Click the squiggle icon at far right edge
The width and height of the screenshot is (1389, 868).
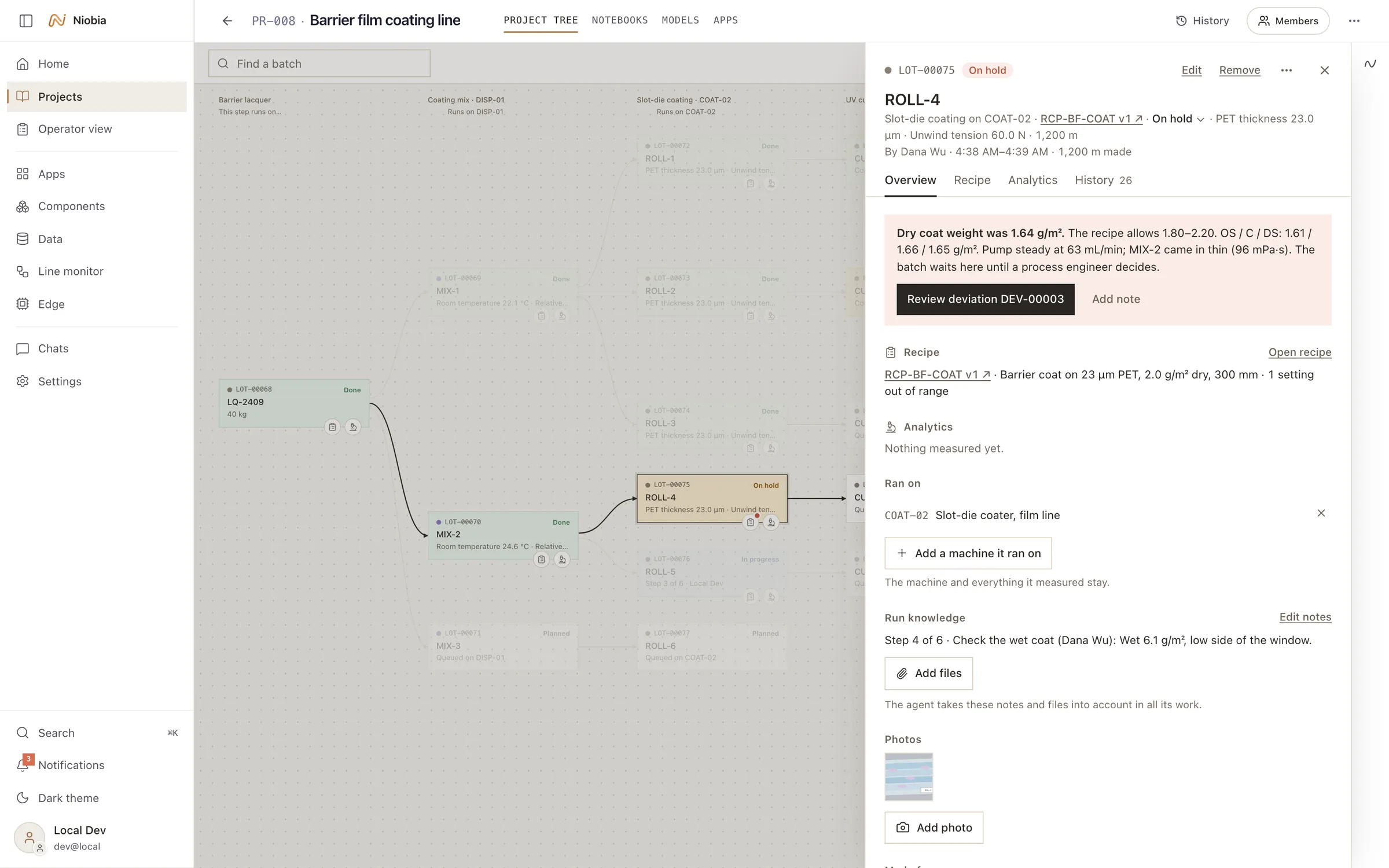point(1370,64)
